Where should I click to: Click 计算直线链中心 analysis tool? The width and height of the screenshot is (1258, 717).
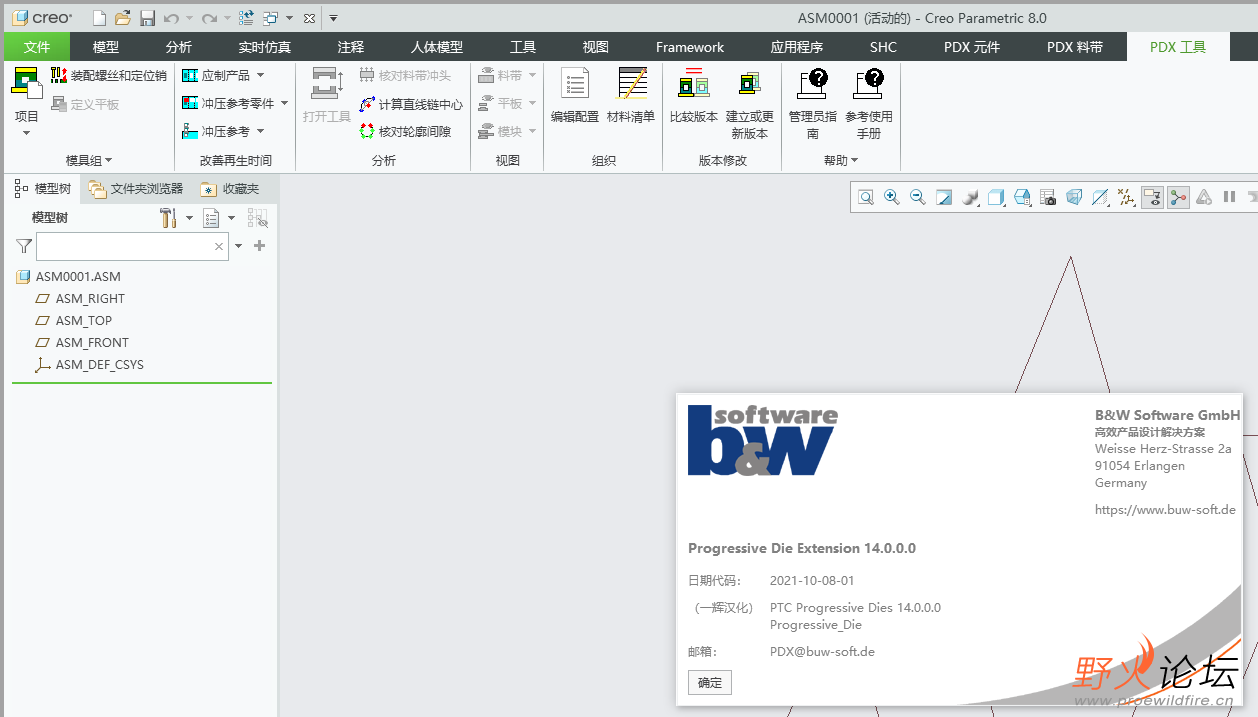[x=411, y=104]
